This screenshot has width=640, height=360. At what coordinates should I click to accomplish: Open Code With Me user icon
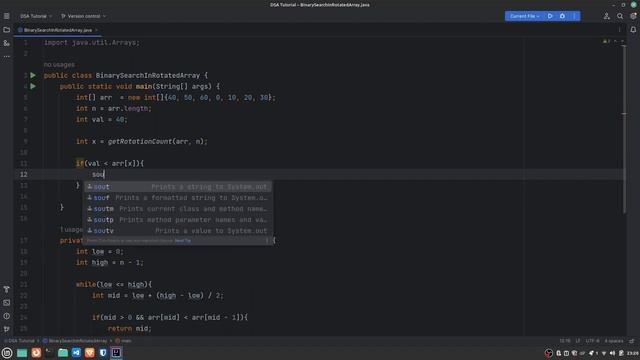pos(607,16)
